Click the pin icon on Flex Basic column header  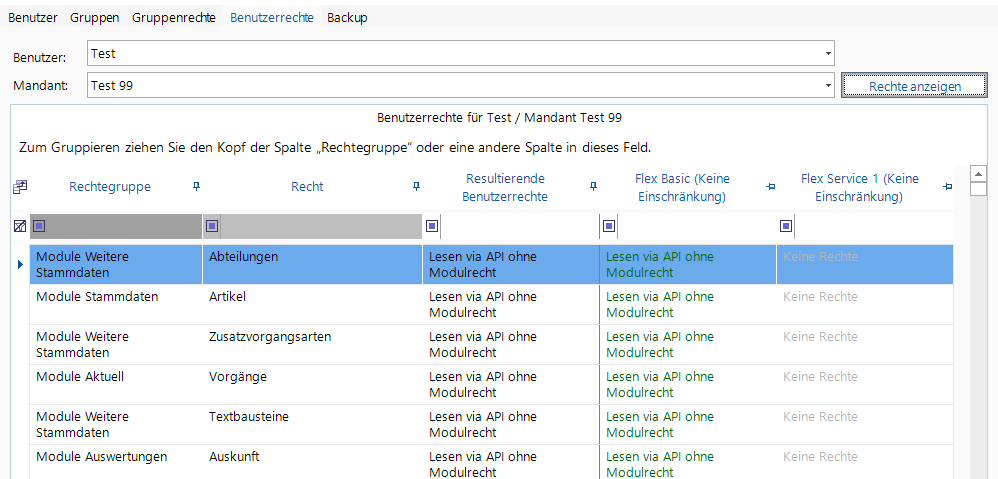pyautogui.click(x=770, y=186)
